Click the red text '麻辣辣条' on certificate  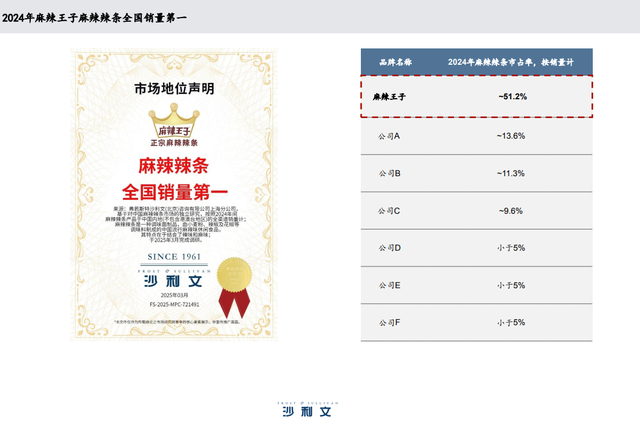tap(173, 166)
